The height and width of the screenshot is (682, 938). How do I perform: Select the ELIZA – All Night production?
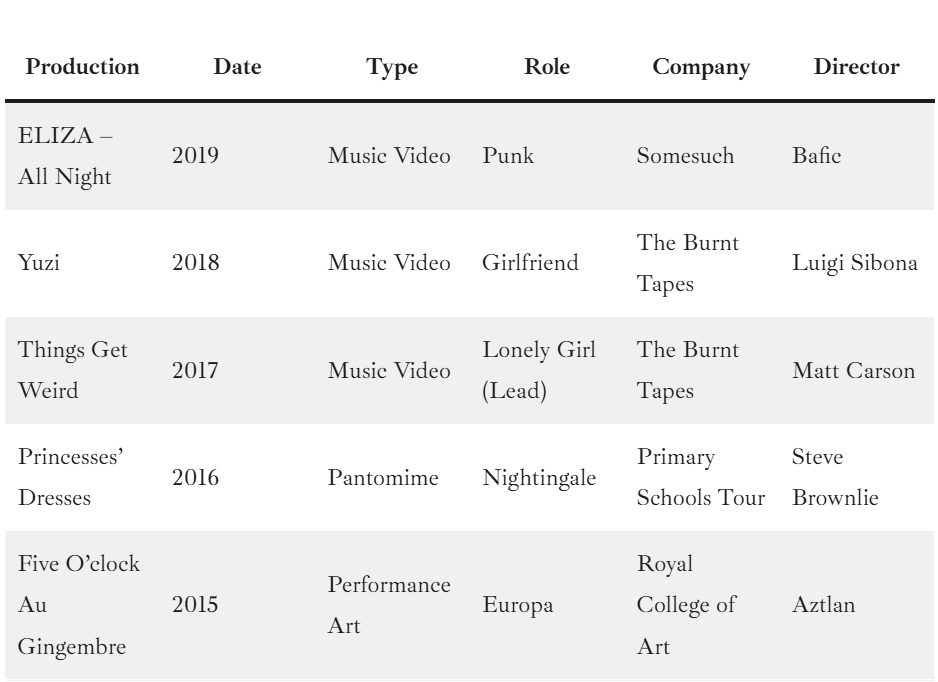(61, 157)
